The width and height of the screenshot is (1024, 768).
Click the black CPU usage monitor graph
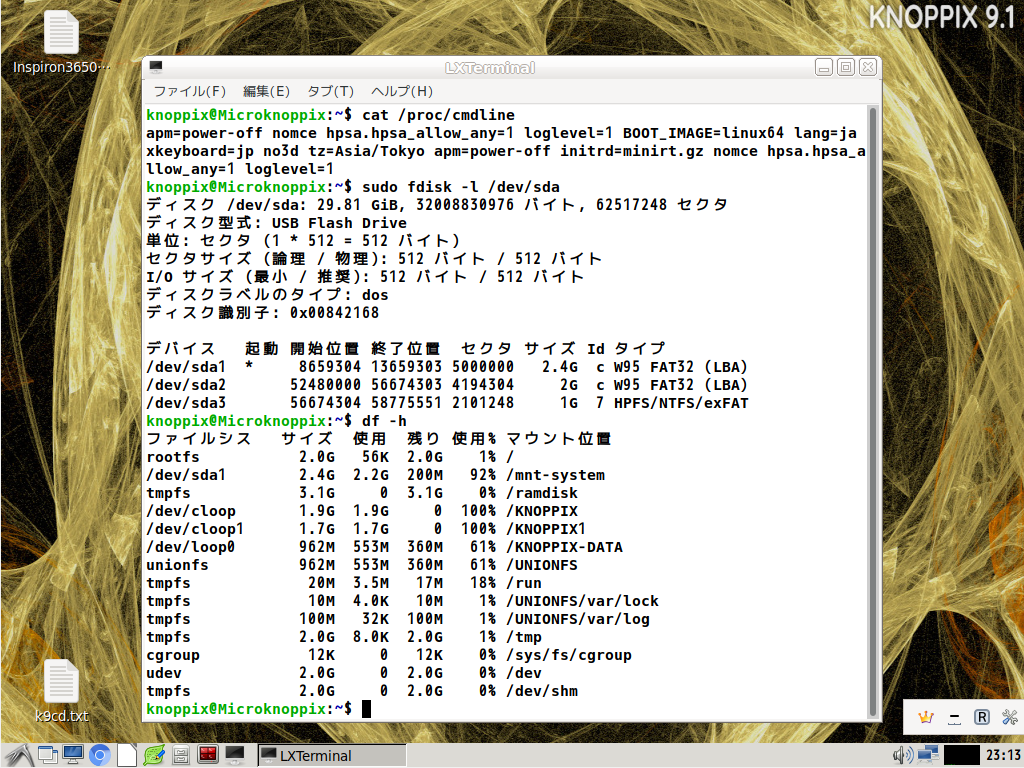tap(961, 756)
